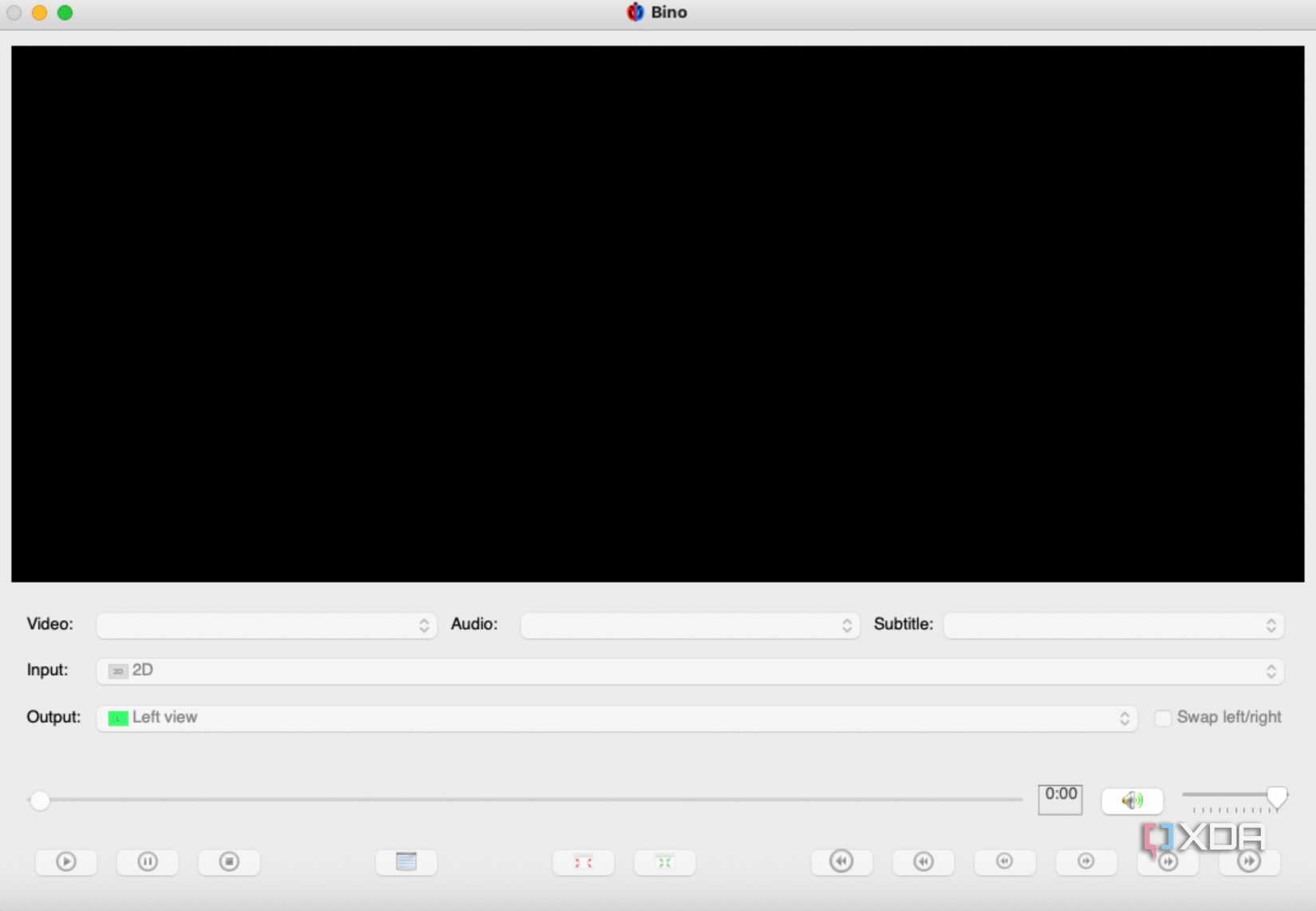Seek forward with the smallest forward button
The width and height of the screenshot is (1316, 911).
tap(1086, 862)
